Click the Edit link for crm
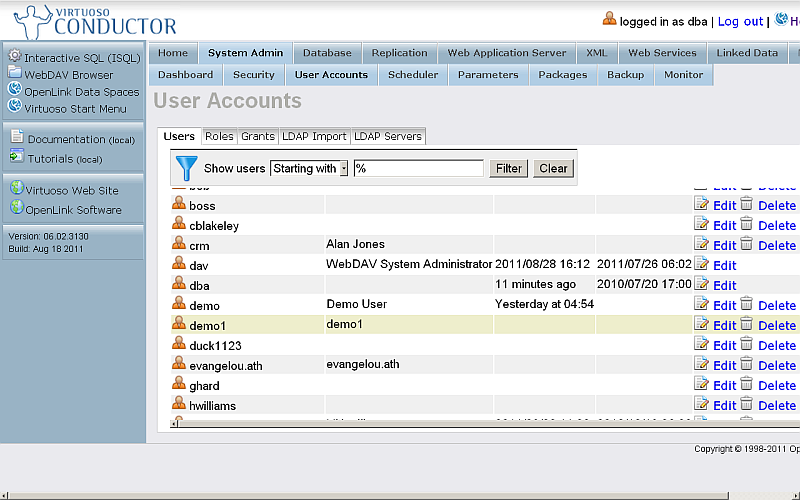 tap(724, 245)
